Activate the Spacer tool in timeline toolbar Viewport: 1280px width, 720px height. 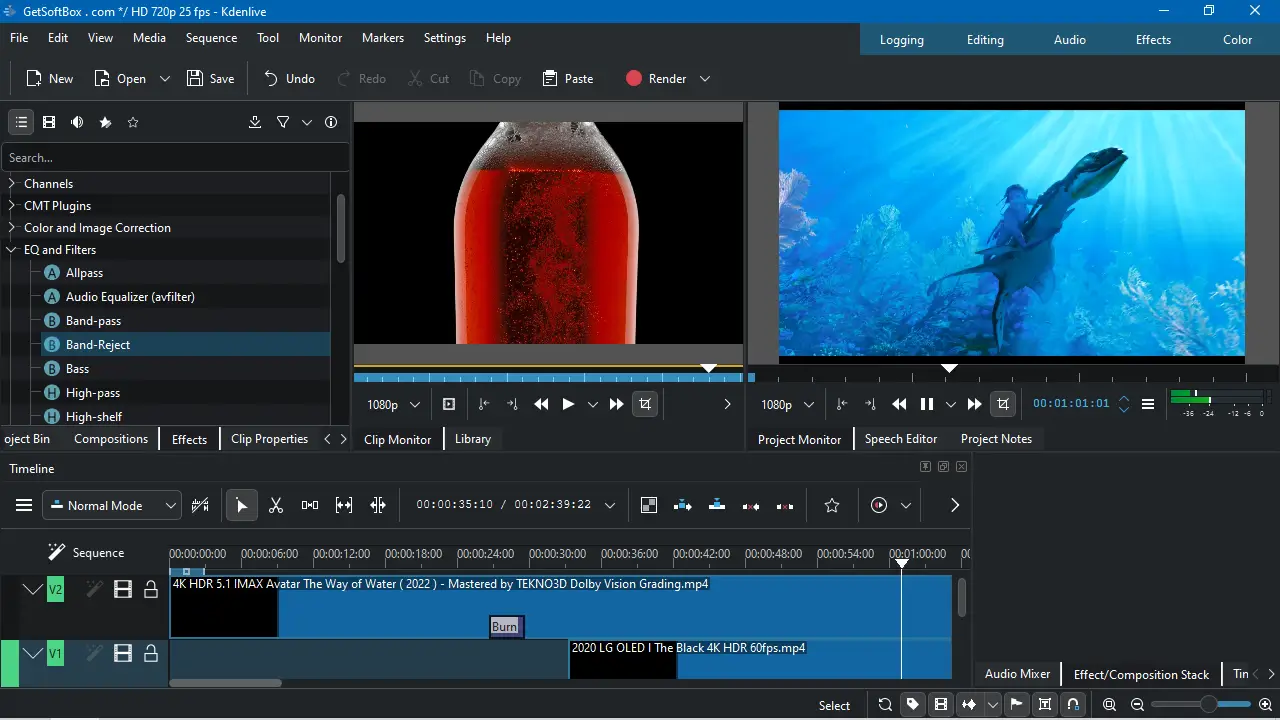(x=310, y=505)
